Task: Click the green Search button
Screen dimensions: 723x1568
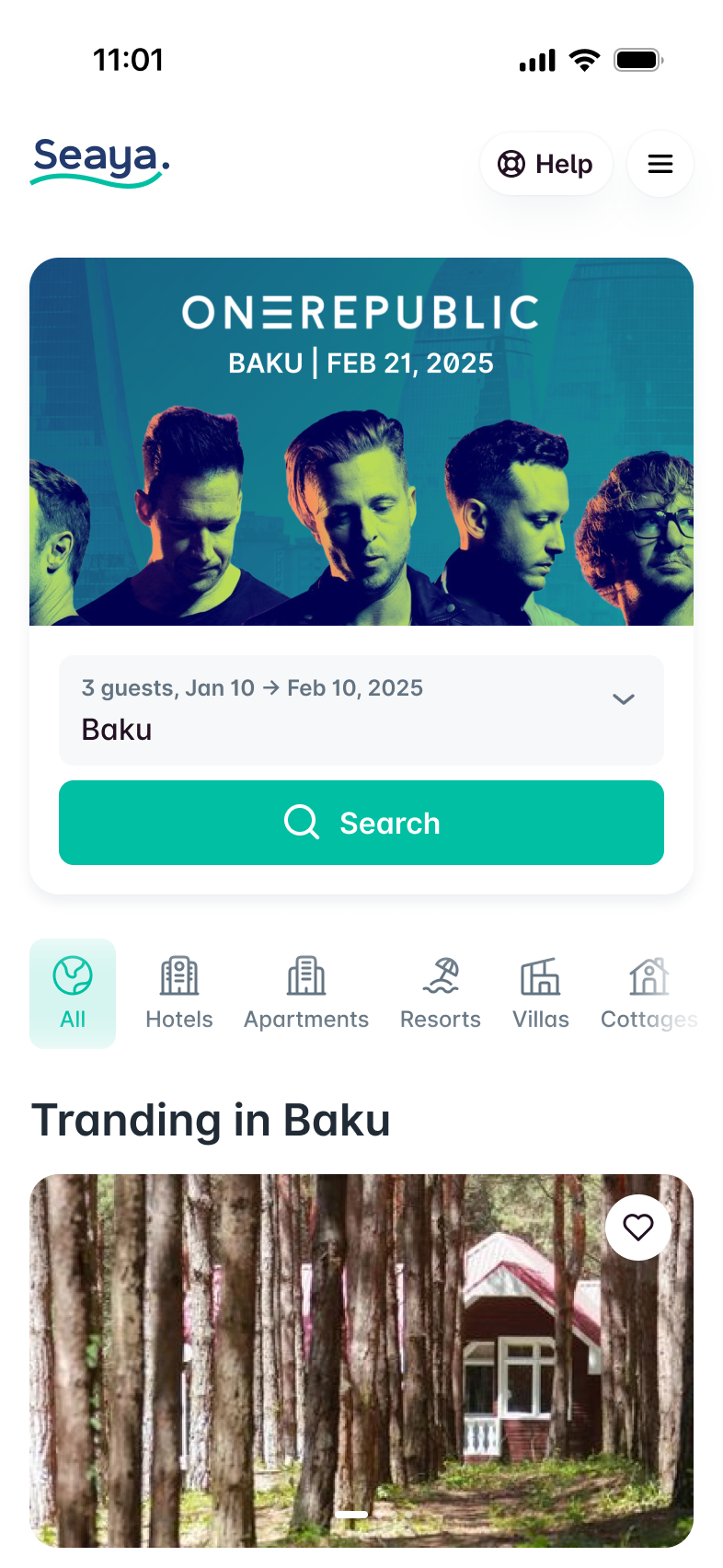Action: 361,823
